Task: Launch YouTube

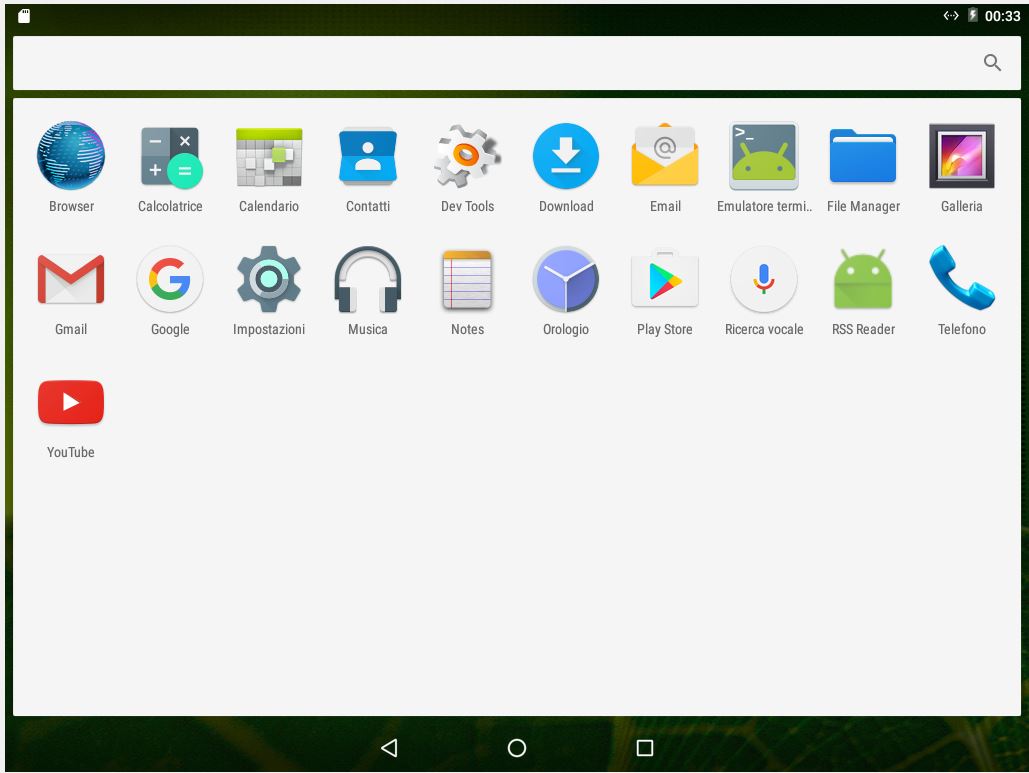Action: (x=71, y=402)
